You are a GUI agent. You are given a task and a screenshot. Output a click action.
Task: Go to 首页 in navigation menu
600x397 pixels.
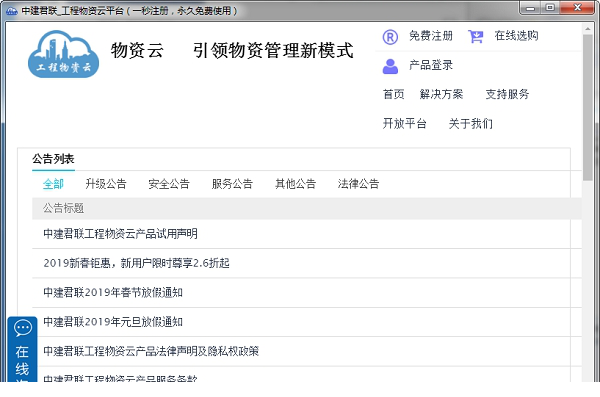[x=393, y=94]
